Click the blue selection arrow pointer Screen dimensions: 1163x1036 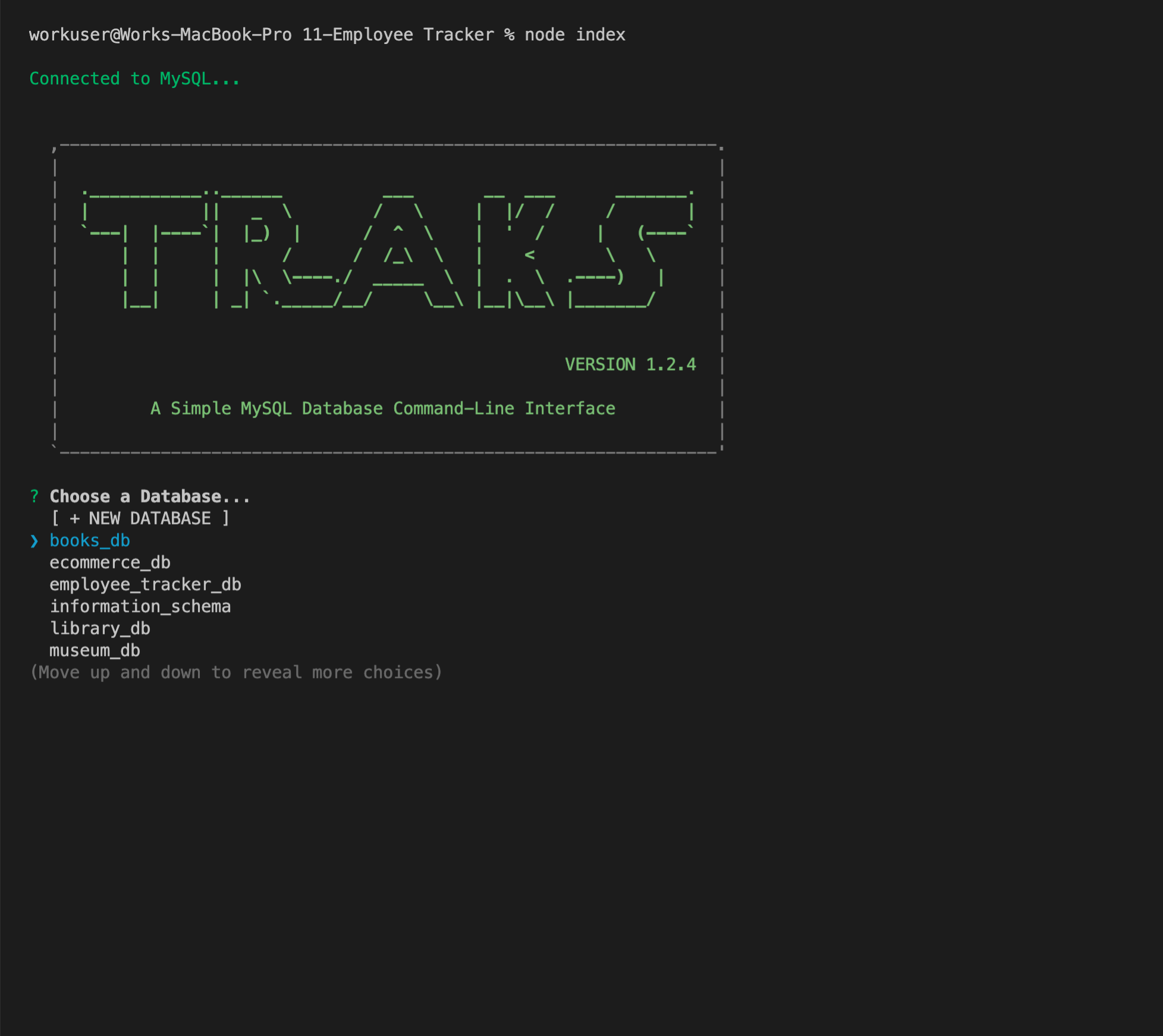[x=34, y=541]
